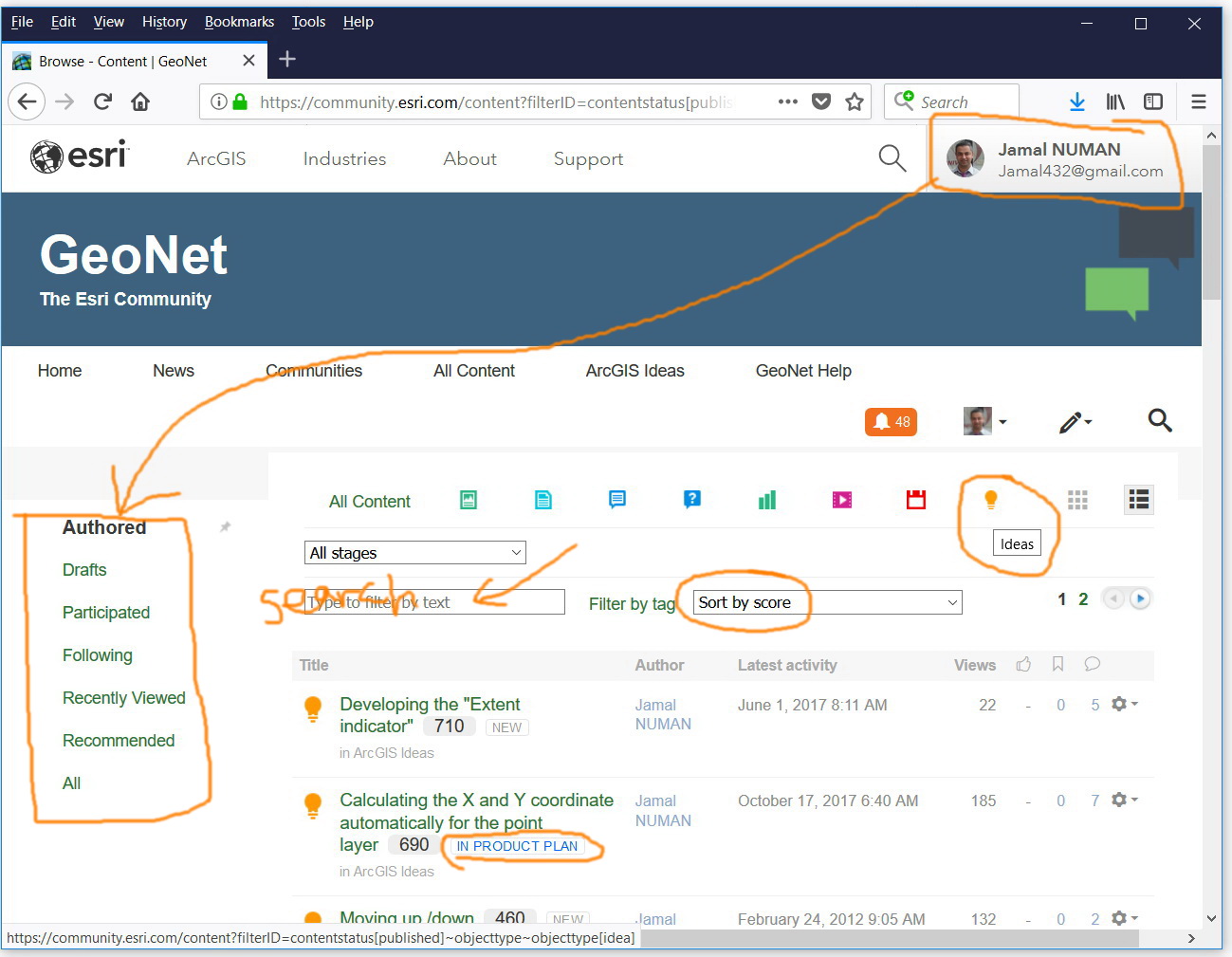The width and height of the screenshot is (1232, 957).
Task: Filter content by Videos icon
Action: coord(842,500)
